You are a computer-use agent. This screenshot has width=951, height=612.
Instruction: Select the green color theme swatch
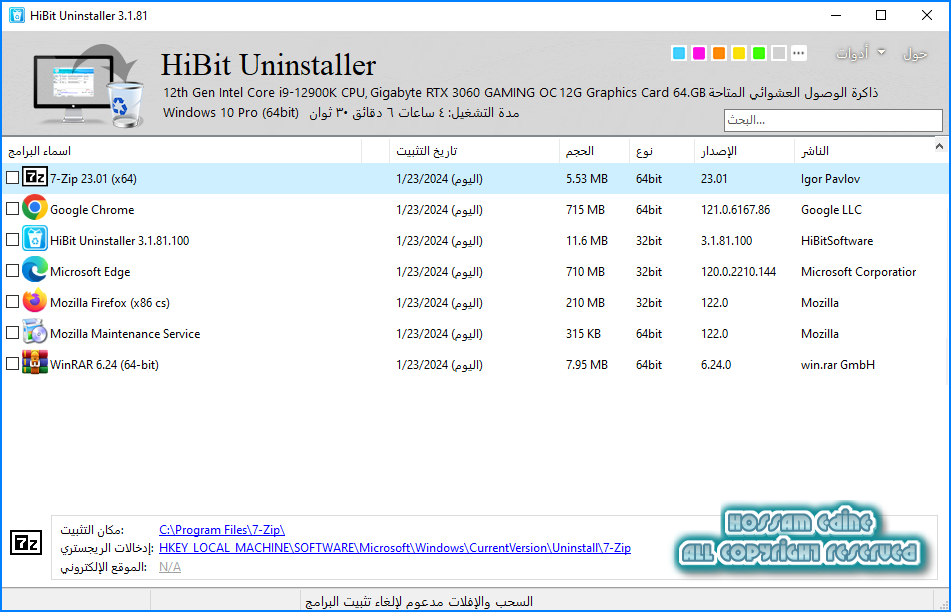pyautogui.click(x=759, y=53)
